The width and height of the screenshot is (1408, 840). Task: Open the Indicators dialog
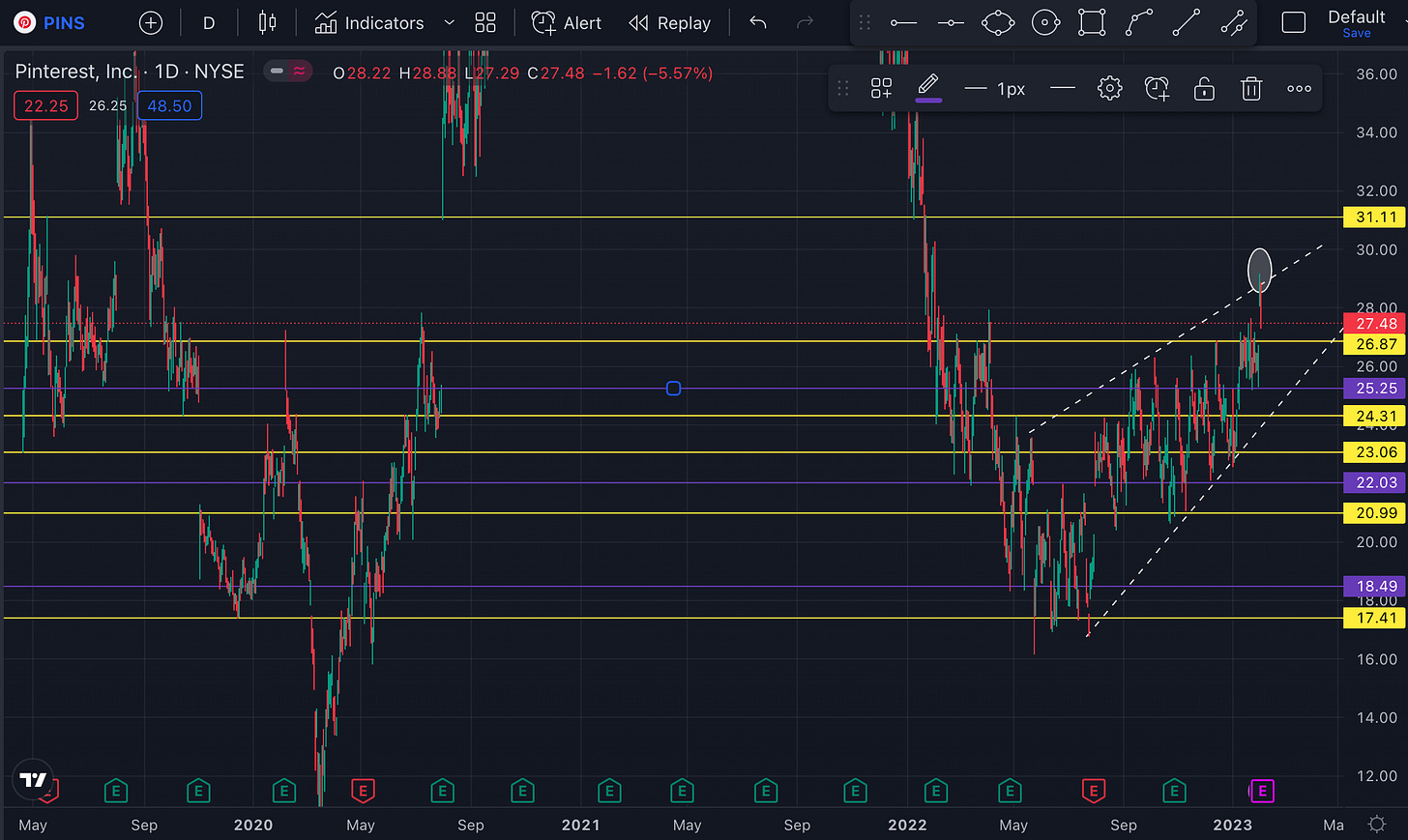pyautogui.click(x=369, y=22)
